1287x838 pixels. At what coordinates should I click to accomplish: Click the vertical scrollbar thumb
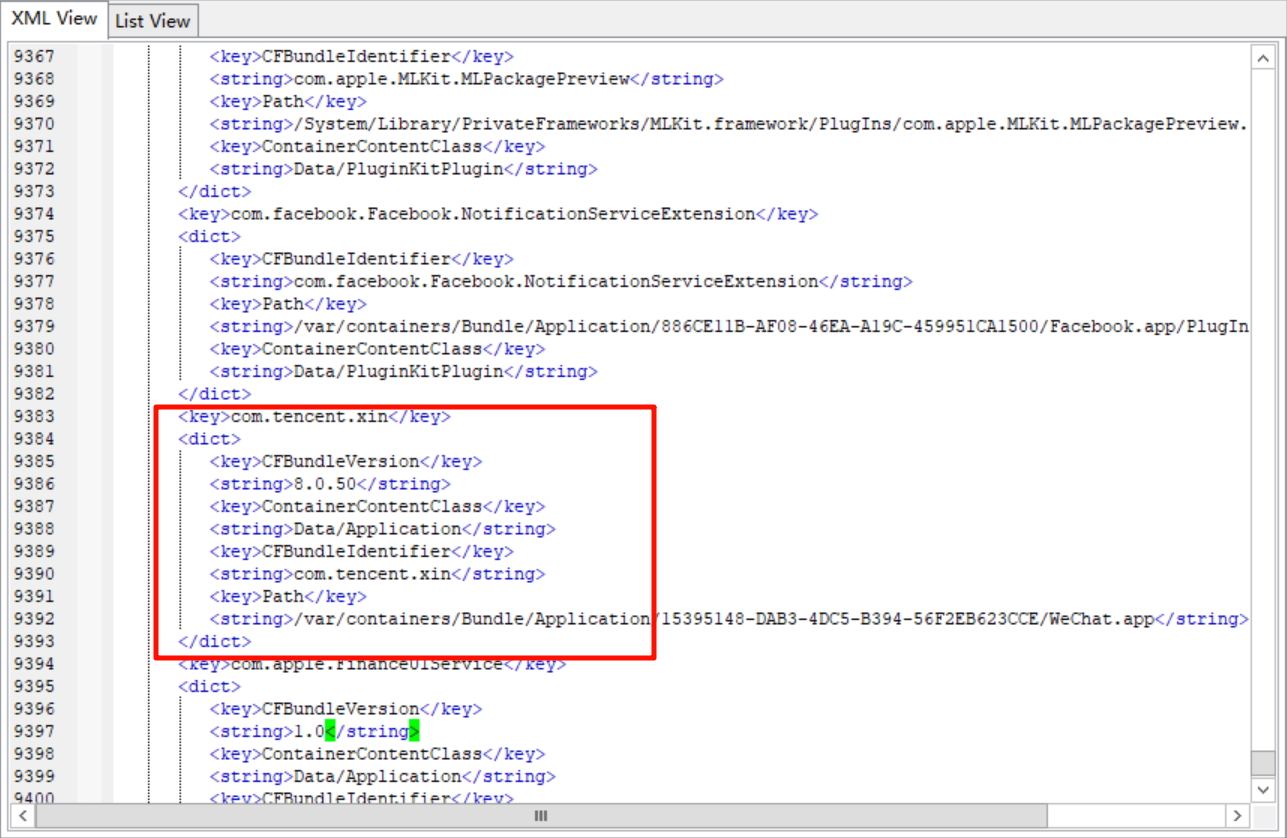click(1263, 763)
